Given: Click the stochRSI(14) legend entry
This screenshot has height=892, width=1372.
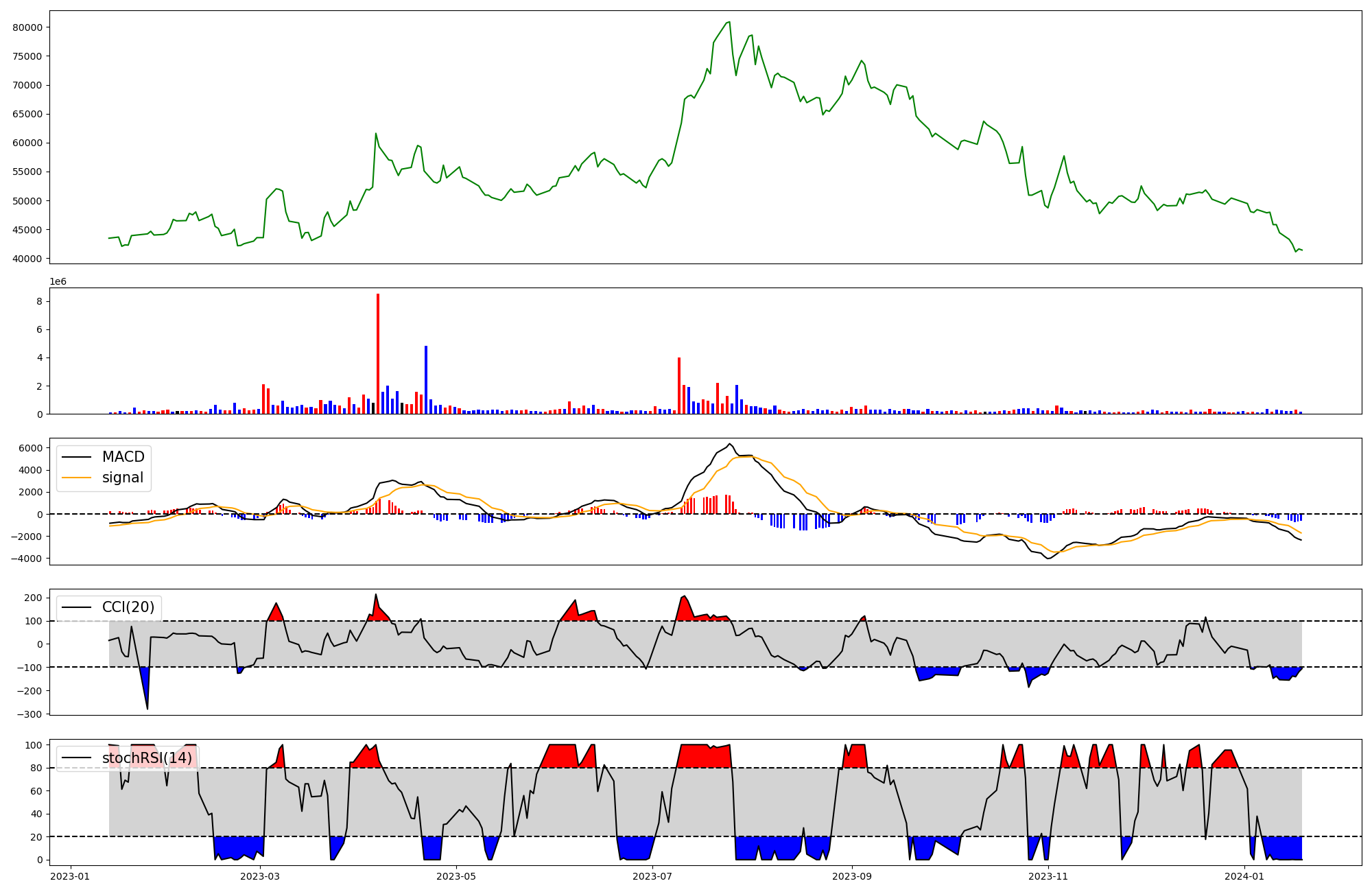Looking at the screenshot, I should (x=147, y=758).
